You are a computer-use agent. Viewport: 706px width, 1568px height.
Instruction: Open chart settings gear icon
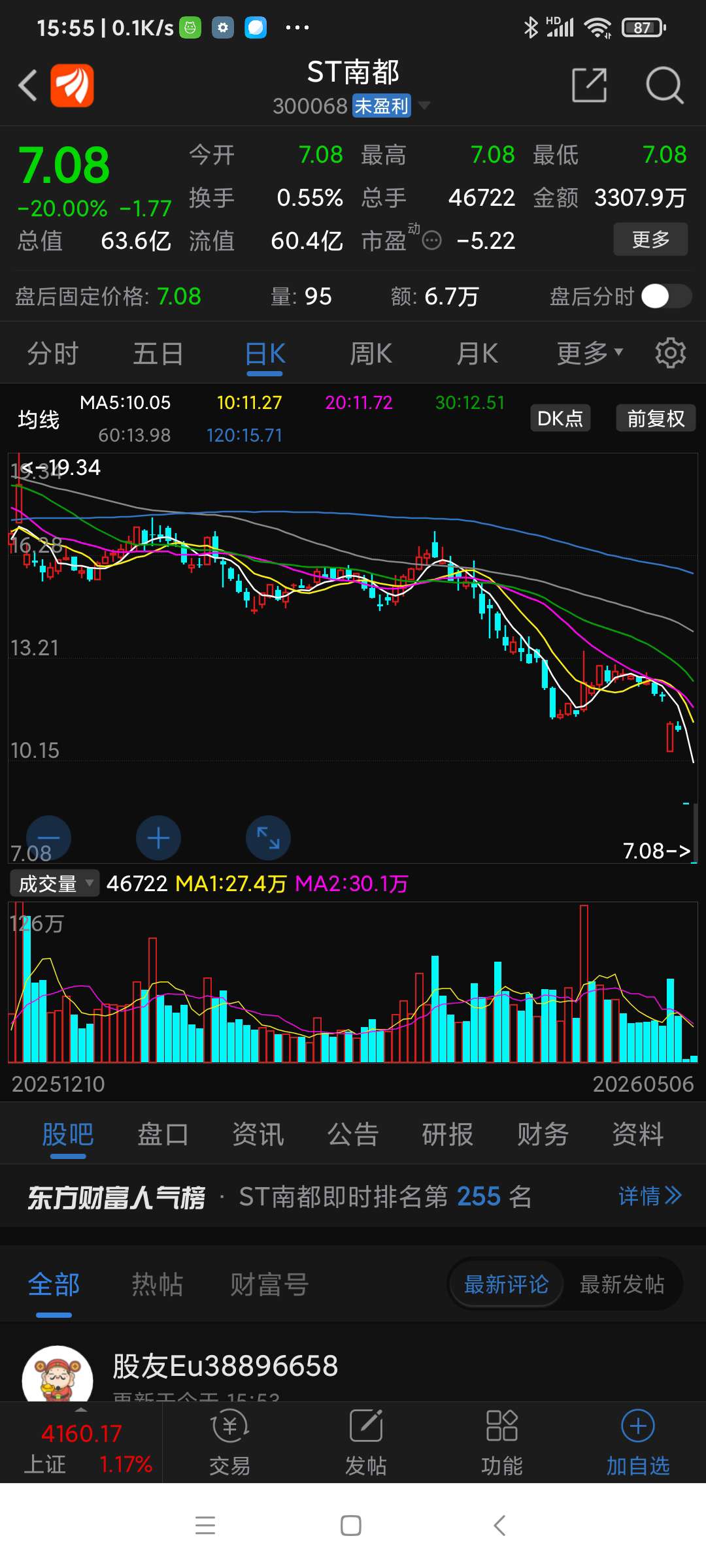670,353
